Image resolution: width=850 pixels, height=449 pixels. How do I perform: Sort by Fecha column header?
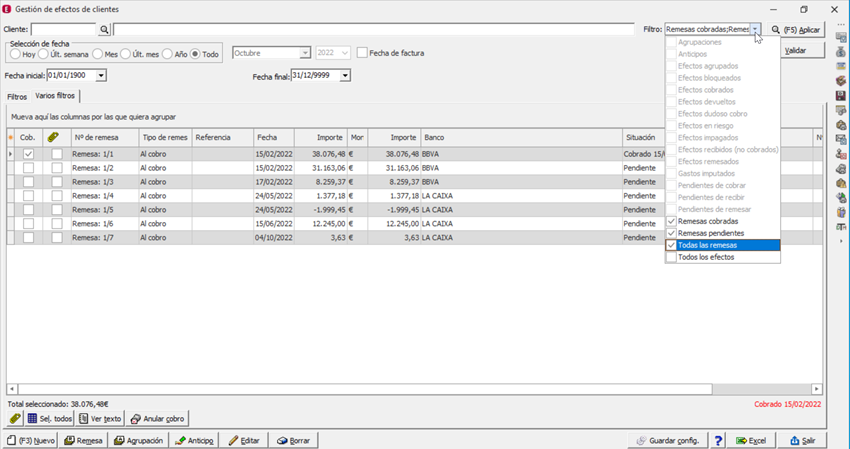tap(274, 138)
